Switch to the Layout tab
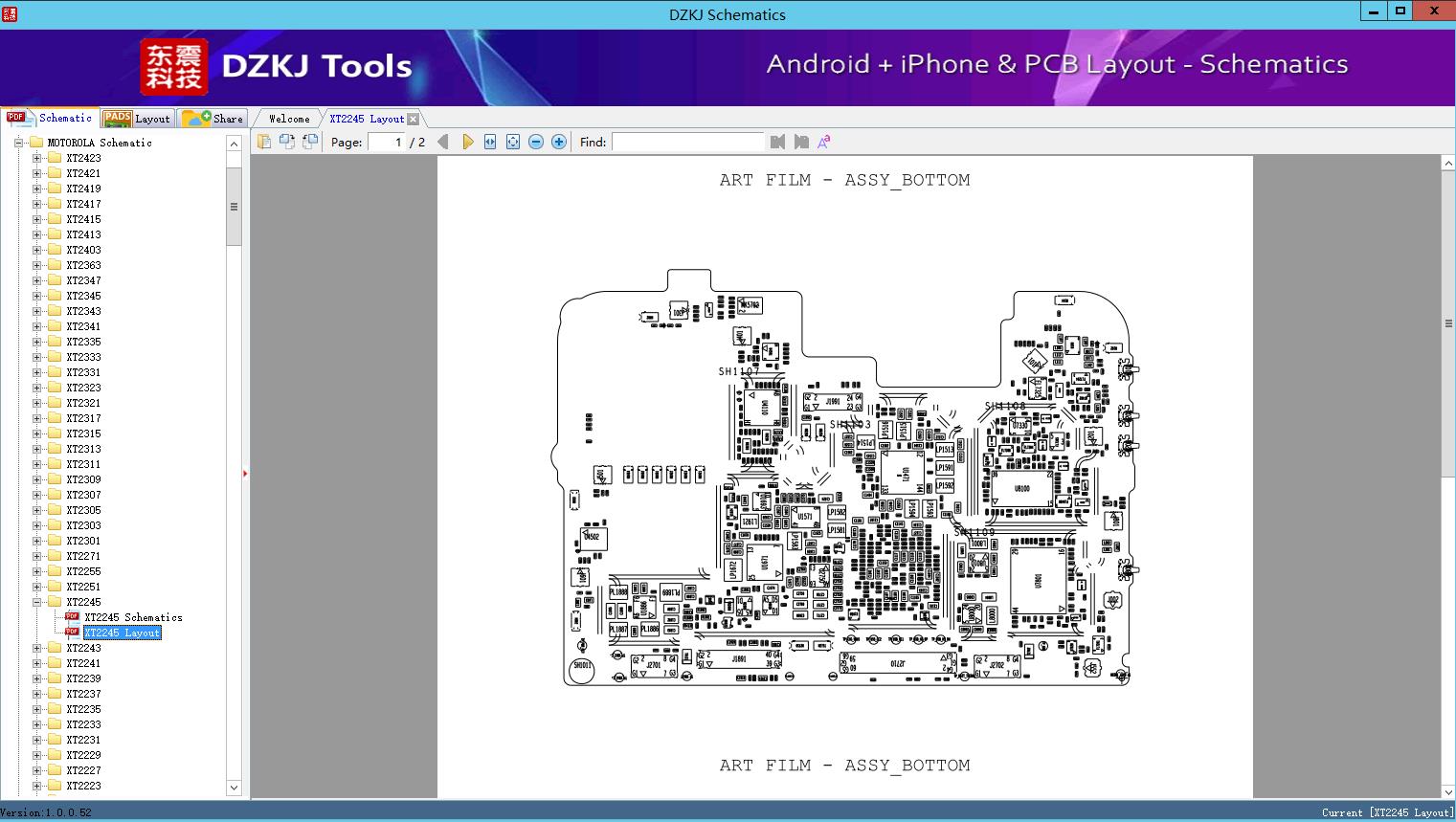 [x=137, y=119]
